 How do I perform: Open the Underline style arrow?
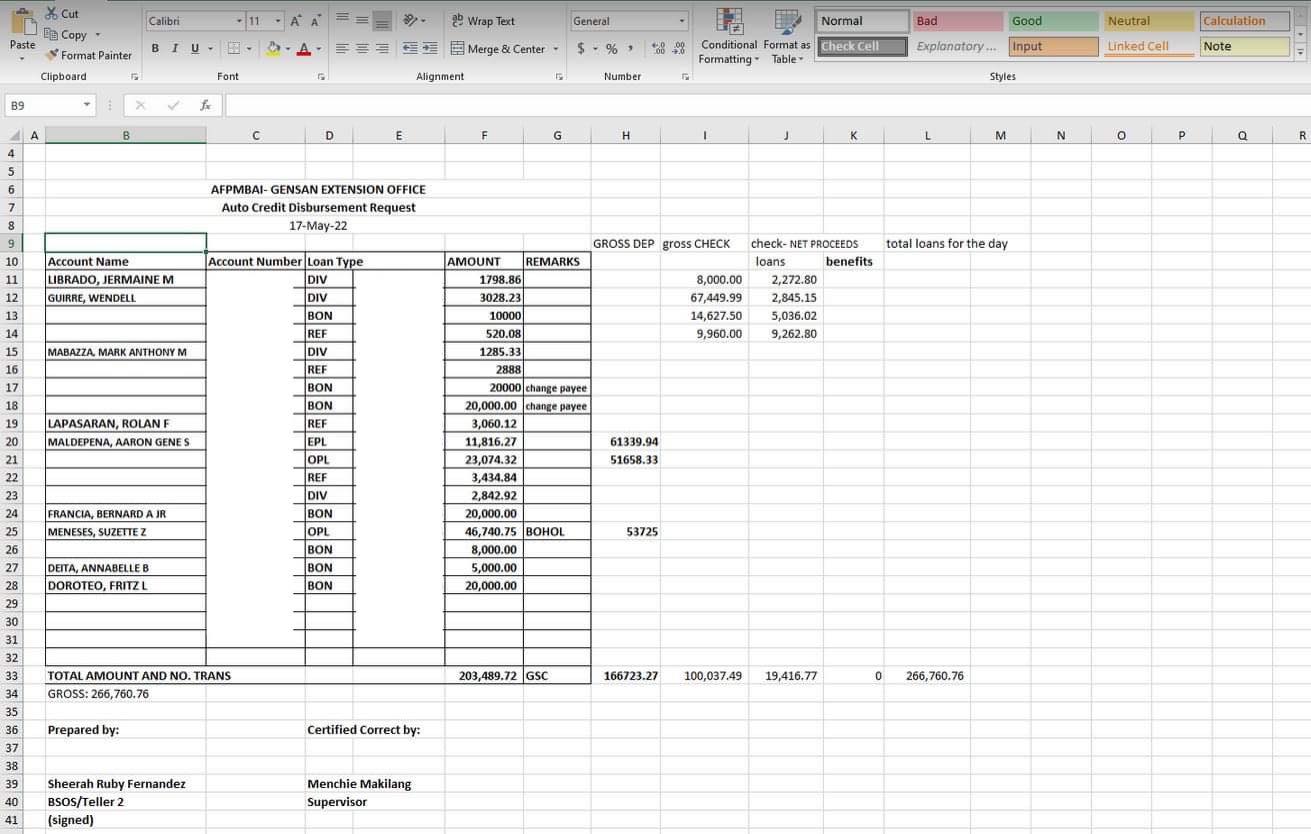[x=209, y=48]
